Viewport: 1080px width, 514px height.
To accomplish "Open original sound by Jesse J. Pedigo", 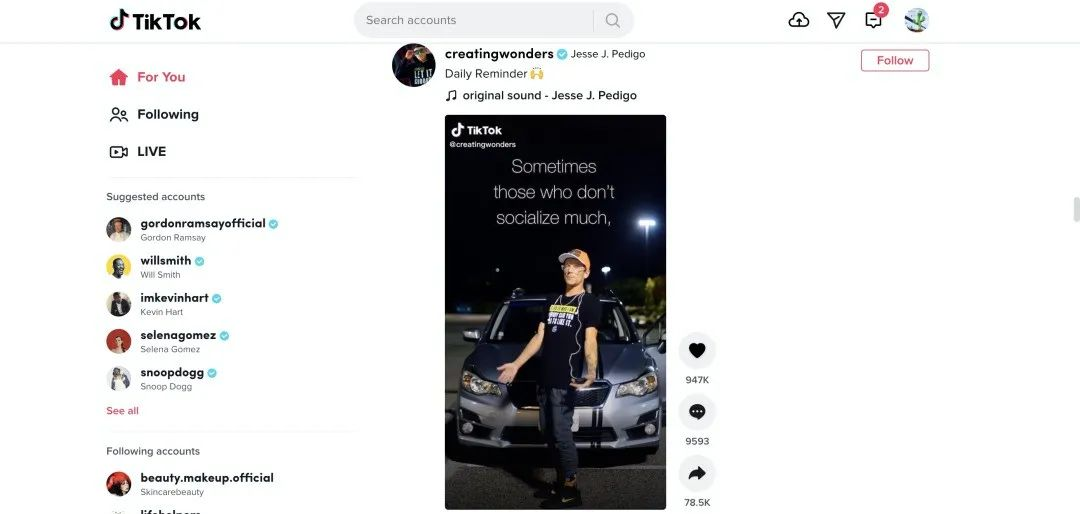I will 541,96.
